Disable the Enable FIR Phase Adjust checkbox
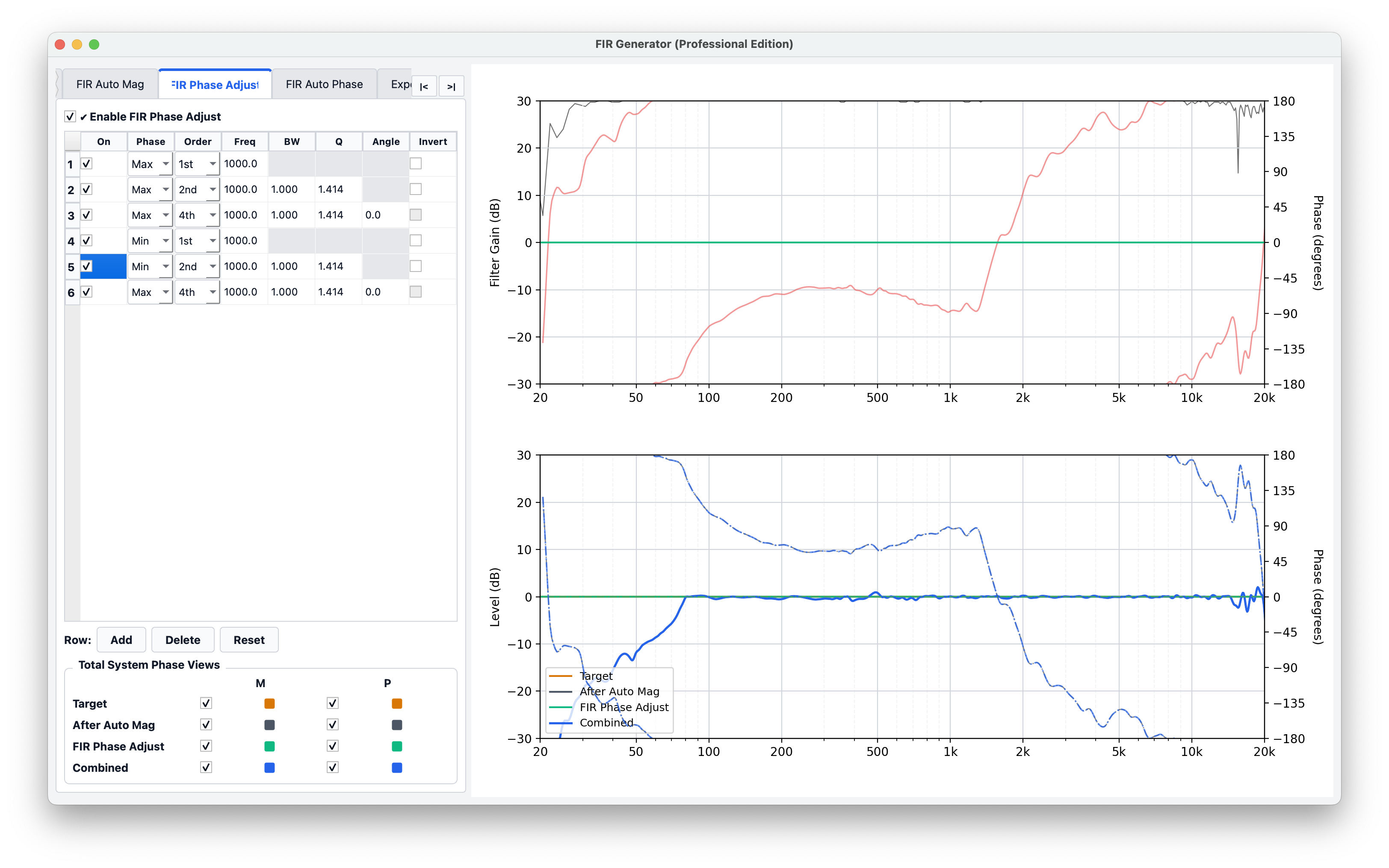 click(x=70, y=117)
